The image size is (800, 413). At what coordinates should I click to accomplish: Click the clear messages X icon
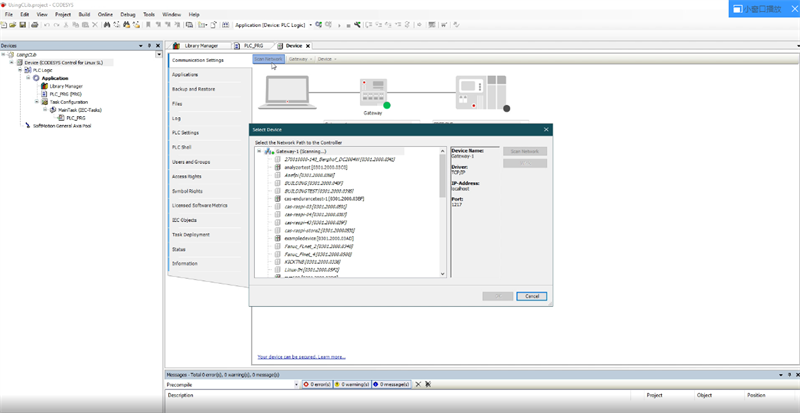418,384
